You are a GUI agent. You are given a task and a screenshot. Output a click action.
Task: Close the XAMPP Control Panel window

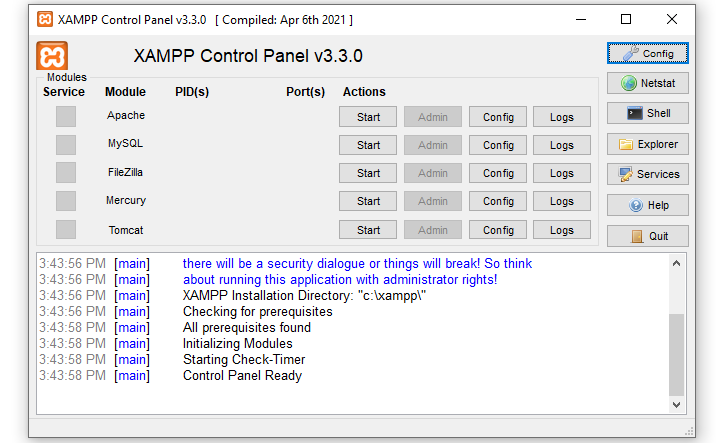672,19
